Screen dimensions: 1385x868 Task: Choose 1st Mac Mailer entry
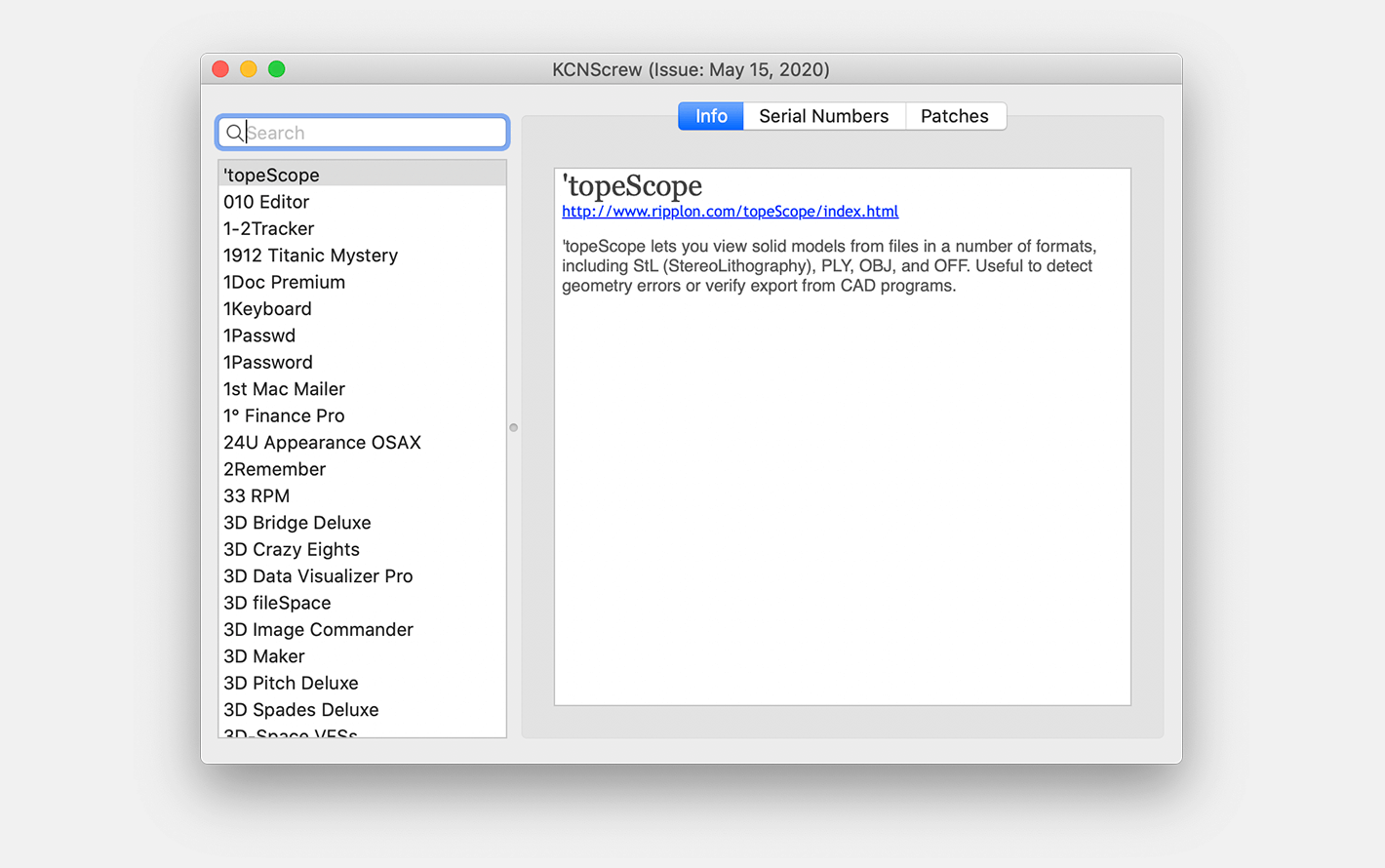362,389
